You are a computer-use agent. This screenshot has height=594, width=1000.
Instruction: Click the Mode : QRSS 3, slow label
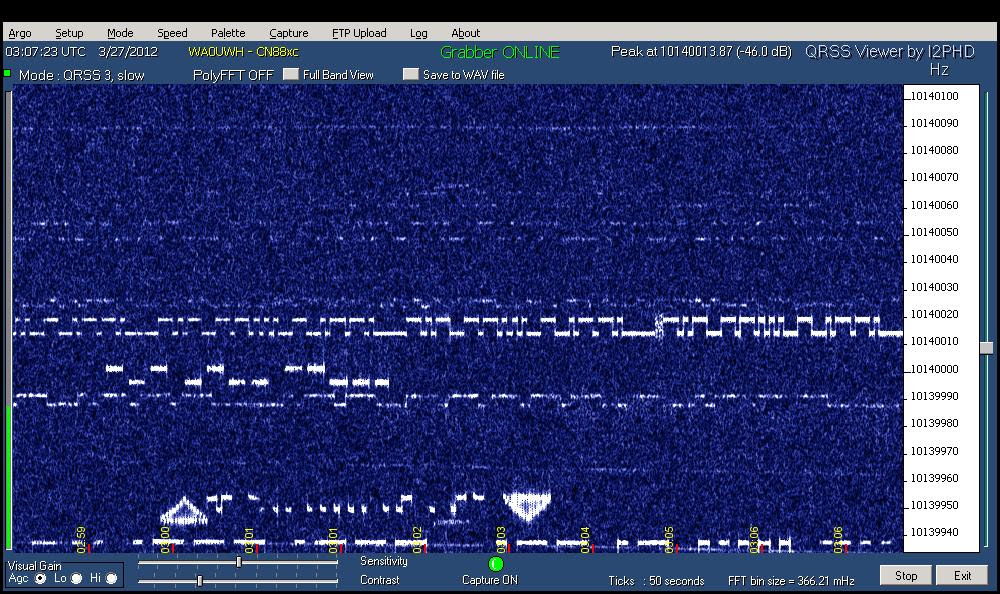point(82,75)
